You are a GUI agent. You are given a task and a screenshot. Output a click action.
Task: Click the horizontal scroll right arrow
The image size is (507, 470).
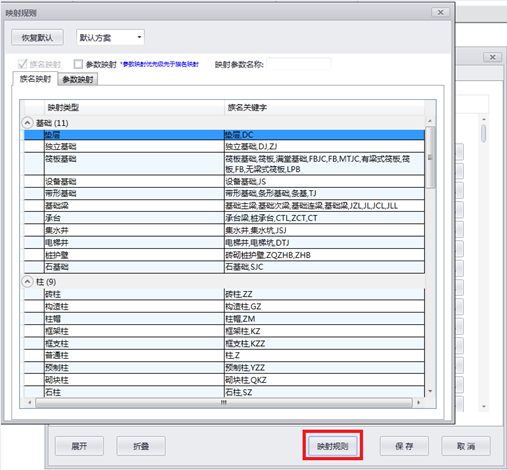point(418,403)
